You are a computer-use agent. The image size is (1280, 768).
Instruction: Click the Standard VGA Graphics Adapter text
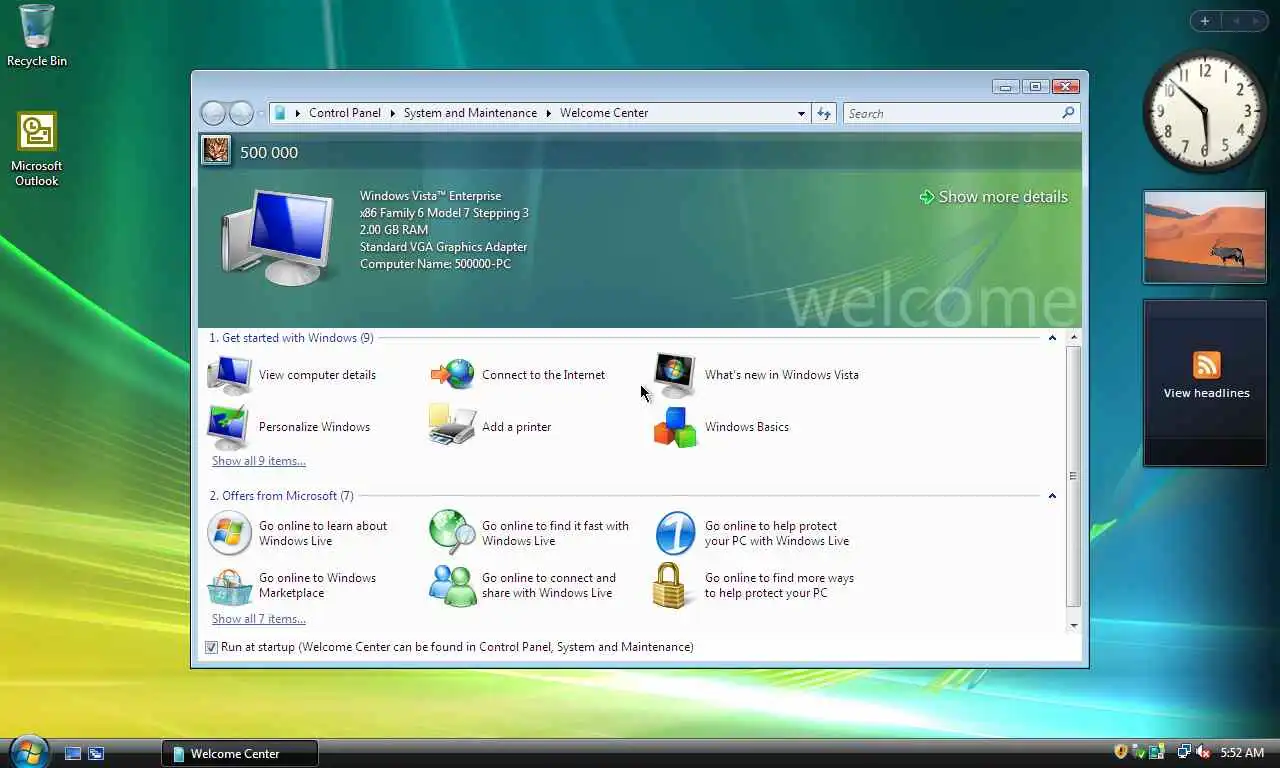point(443,247)
